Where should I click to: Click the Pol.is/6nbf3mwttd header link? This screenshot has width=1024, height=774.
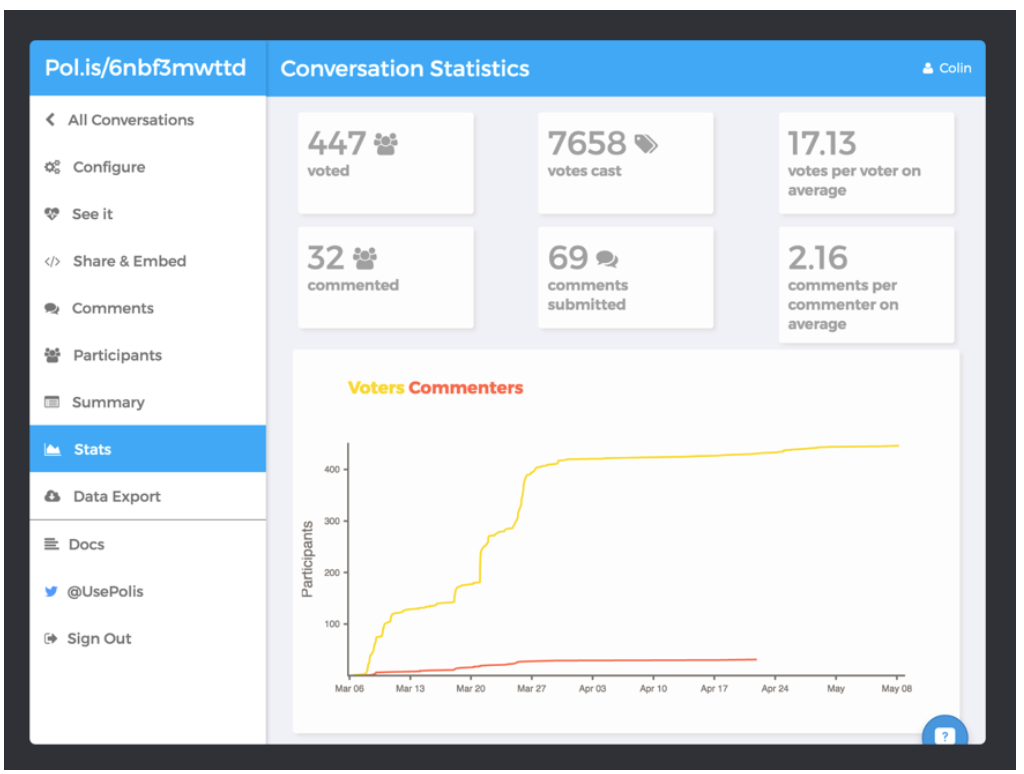click(x=145, y=67)
